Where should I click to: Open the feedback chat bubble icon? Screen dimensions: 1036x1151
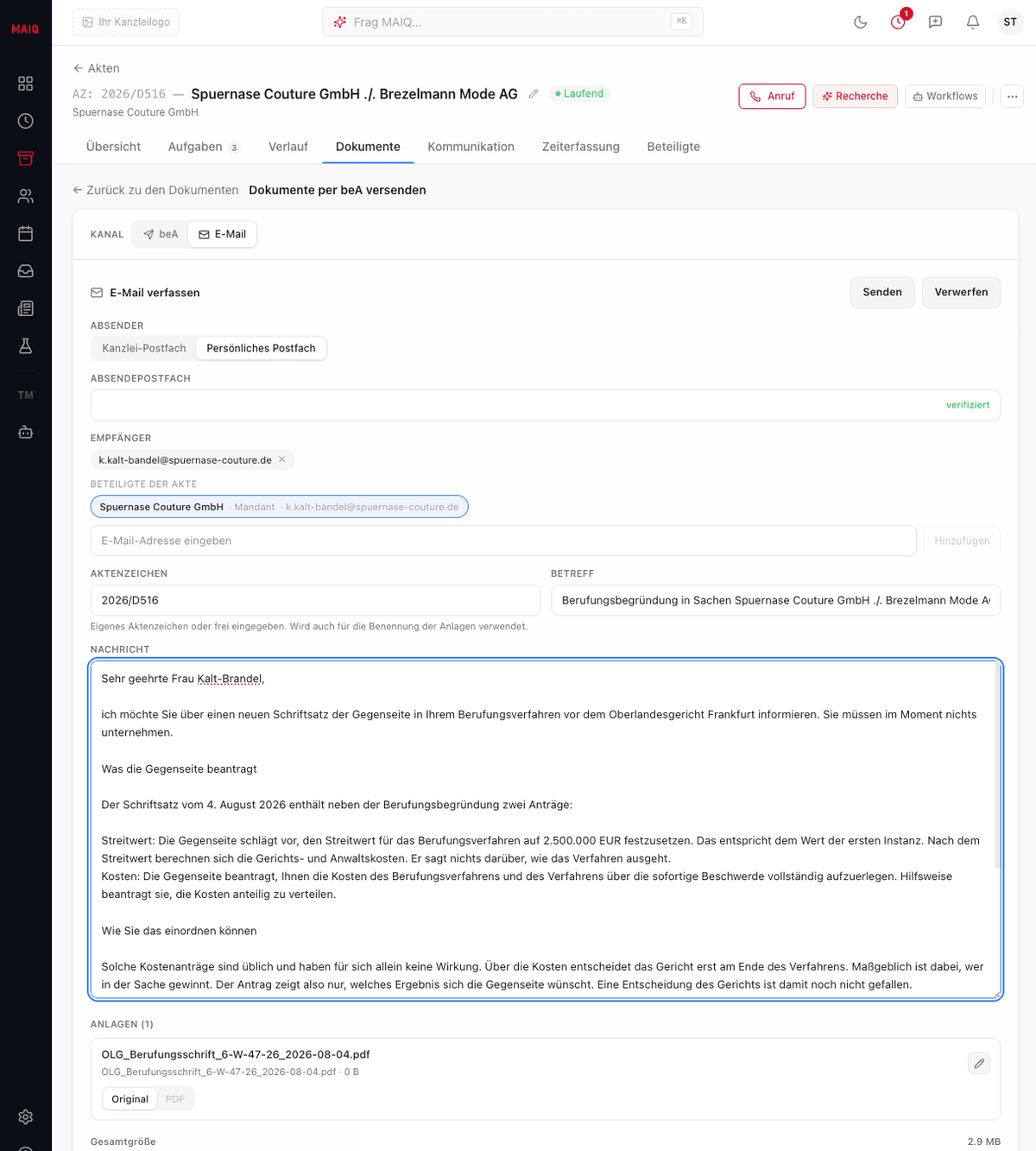coord(935,22)
